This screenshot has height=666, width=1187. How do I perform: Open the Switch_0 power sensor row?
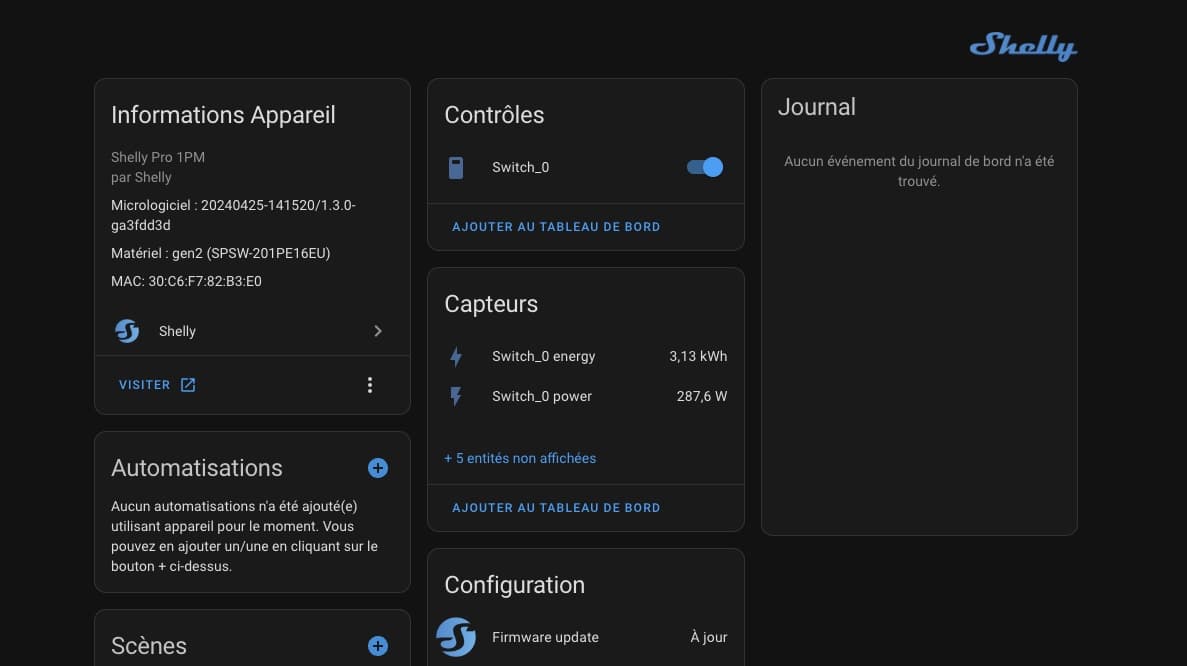586,396
